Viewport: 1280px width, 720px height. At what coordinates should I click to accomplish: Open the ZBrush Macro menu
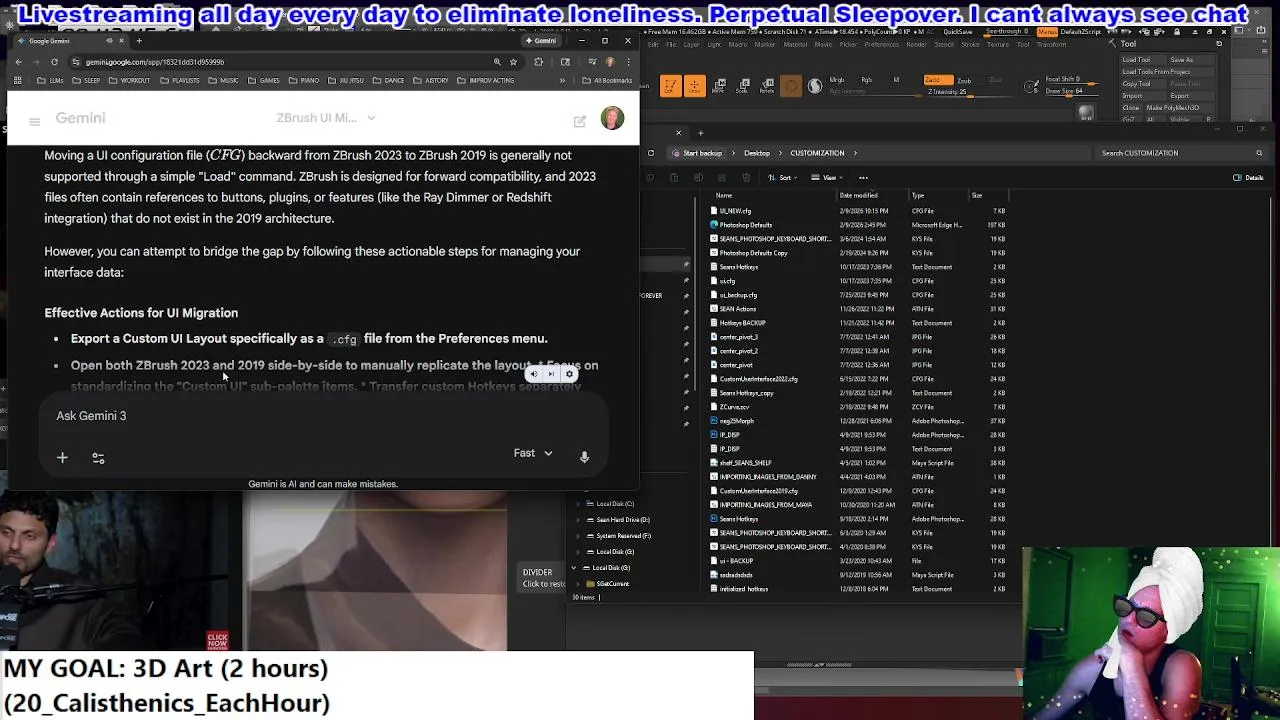(x=739, y=44)
